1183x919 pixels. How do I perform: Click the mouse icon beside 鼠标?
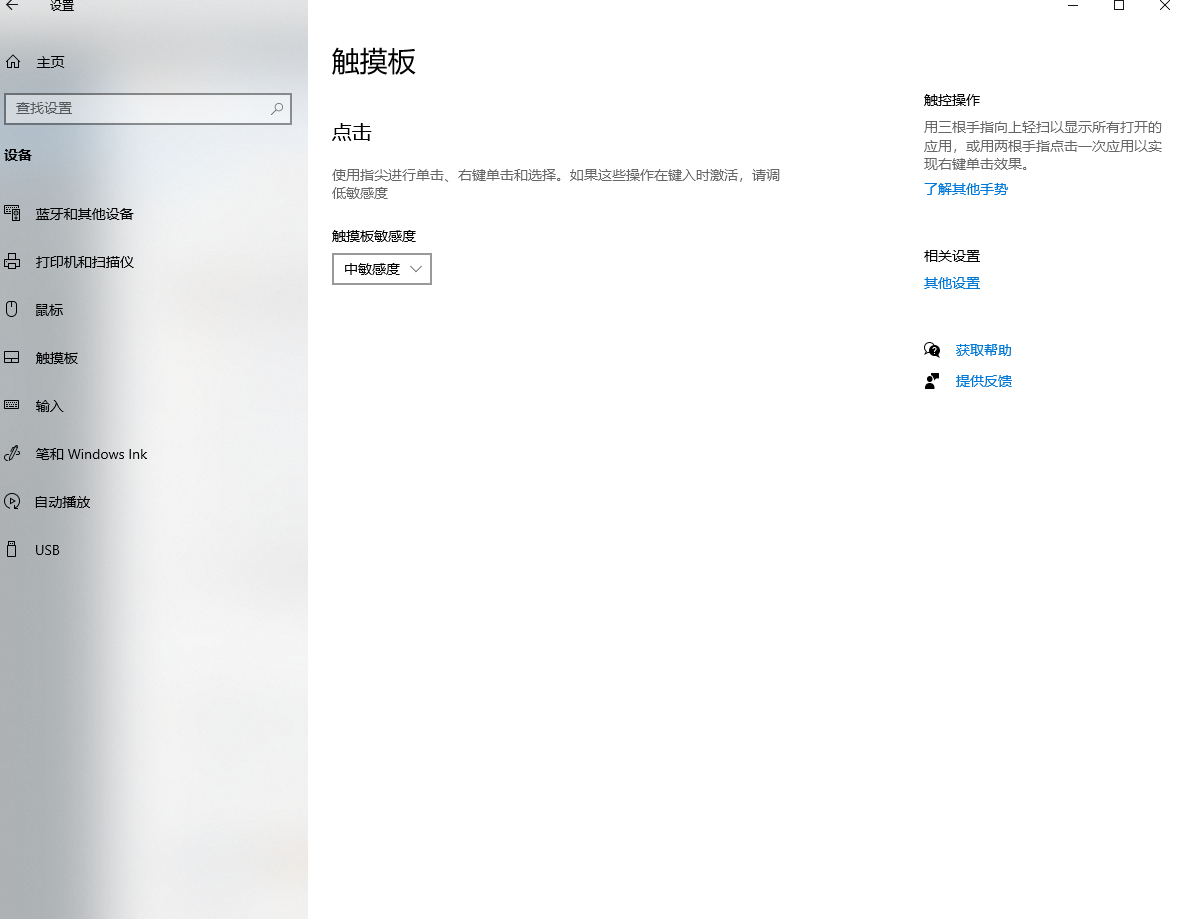click(x=11, y=309)
